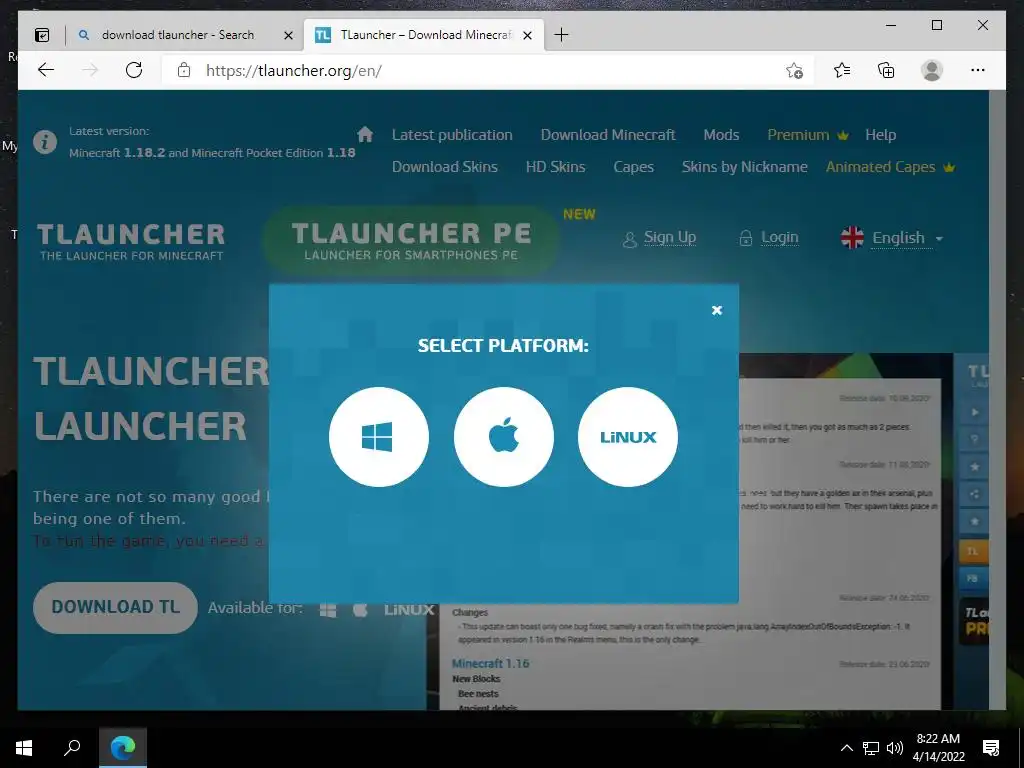Open the Download Skins link
1024x768 pixels.
445,167
